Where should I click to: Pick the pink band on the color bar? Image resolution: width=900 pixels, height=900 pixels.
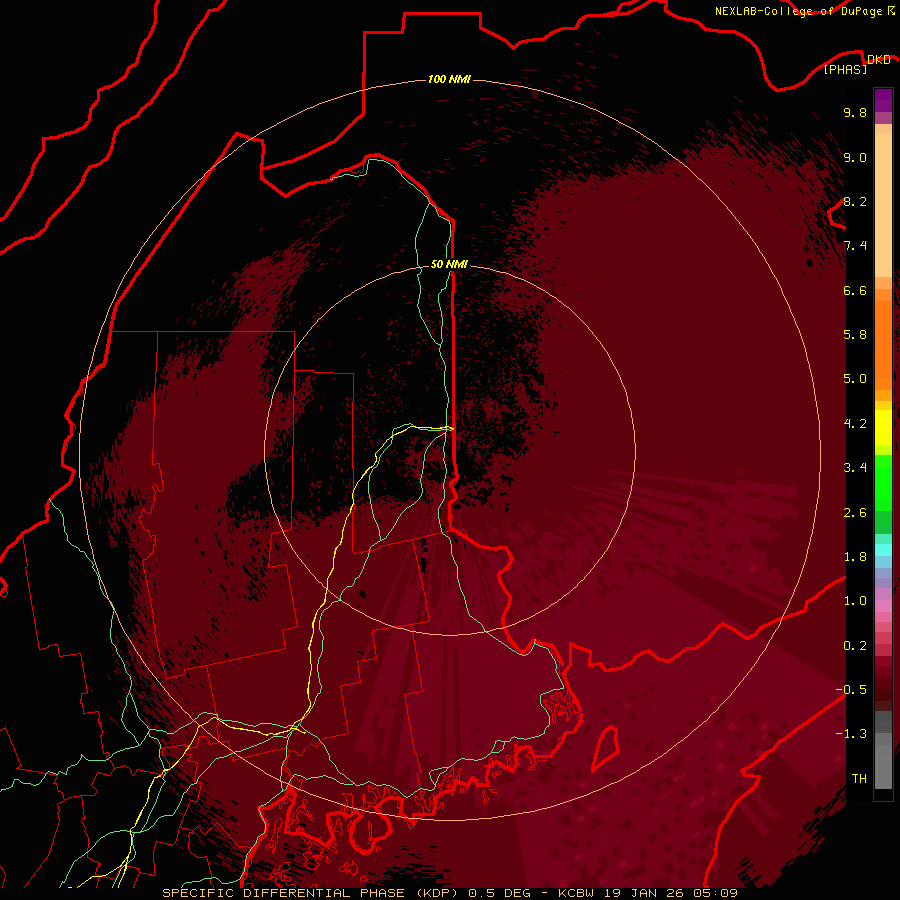pos(883,606)
